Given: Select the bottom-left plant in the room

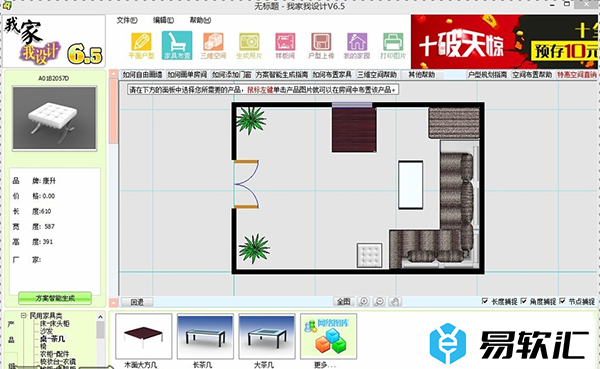Looking at the screenshot, I should (x=254, y=249).
